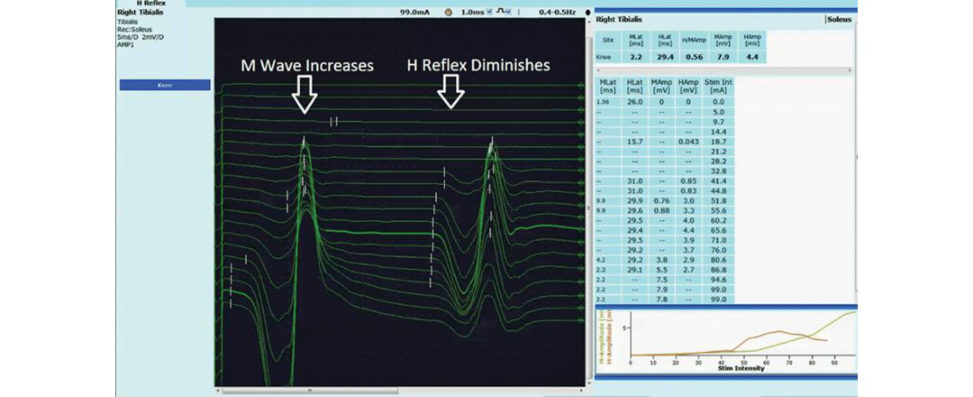This screenshot has width=973, height=397.
Task: Click the Stim Int [mA] column header
Action: pos(719,86)
